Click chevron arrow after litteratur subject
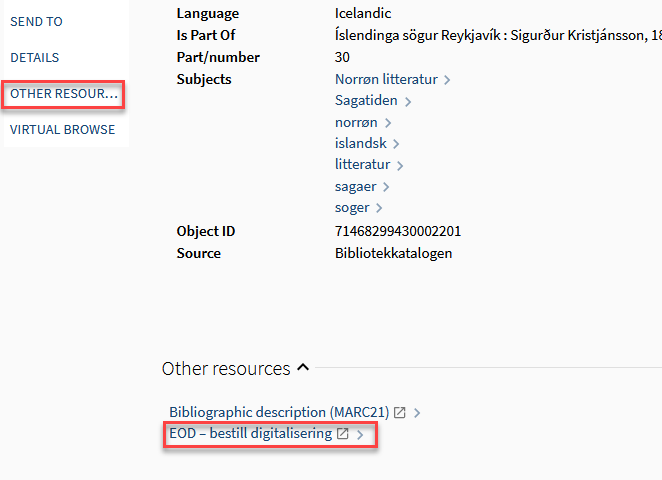This screenshot has width=662, height=480. [x=400, y=165]
